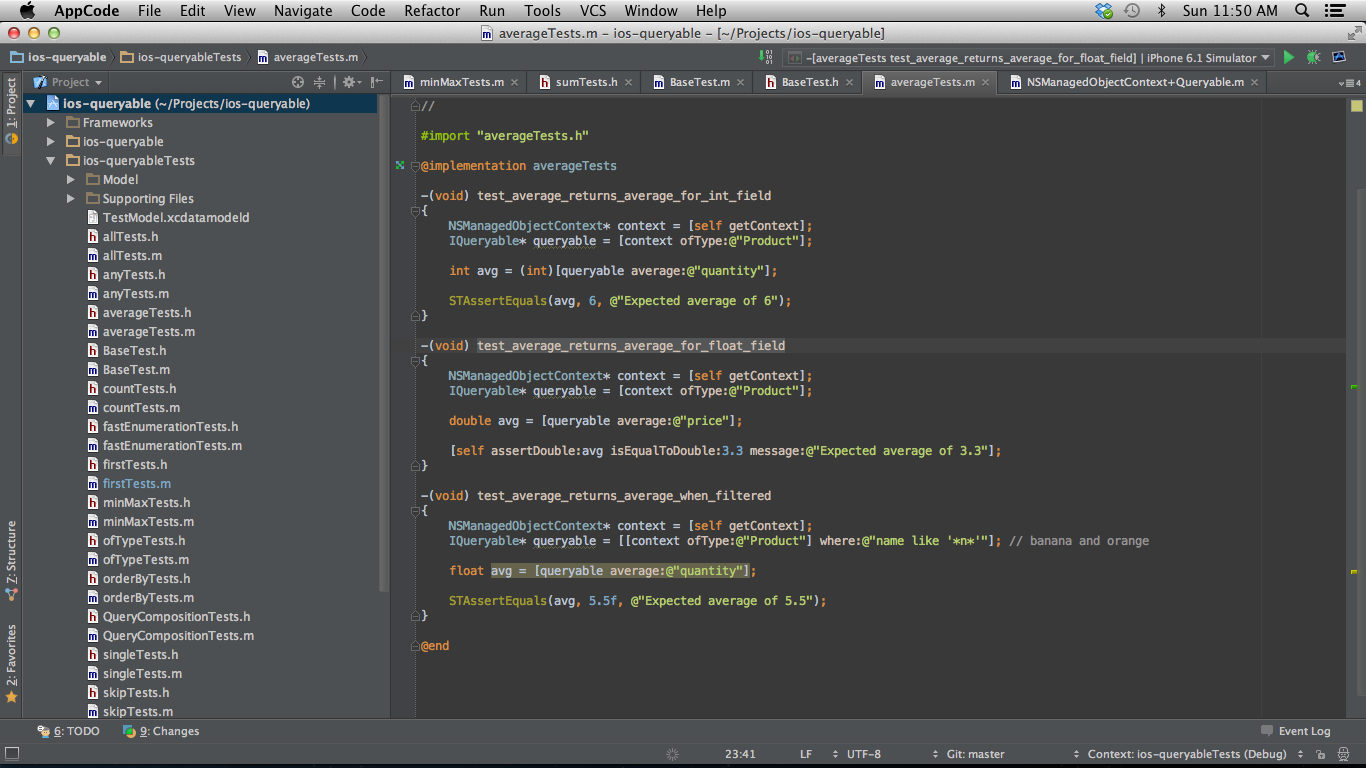Collapse all nodes in Project panel
The width and height of the screenshot is (1366, 768).
(320, 82)
